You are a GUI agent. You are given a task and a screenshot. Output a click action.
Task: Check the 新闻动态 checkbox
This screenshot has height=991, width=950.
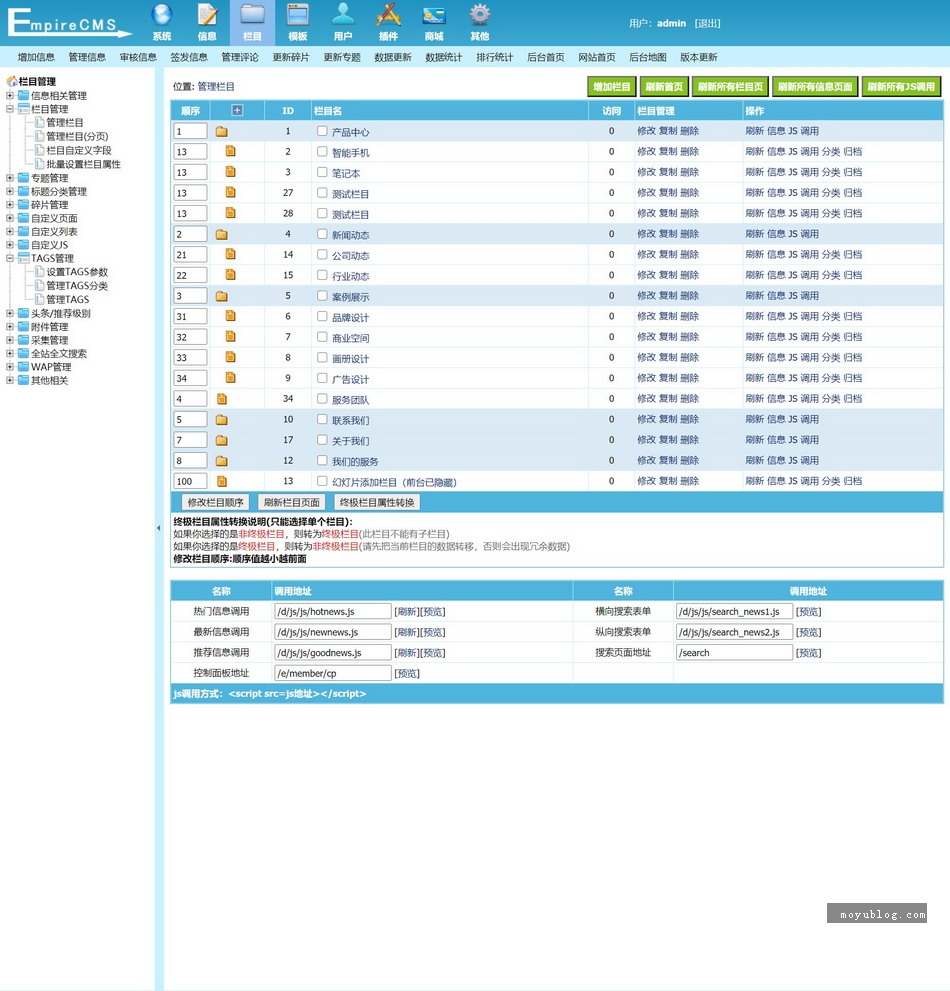(x=322, y=234)
